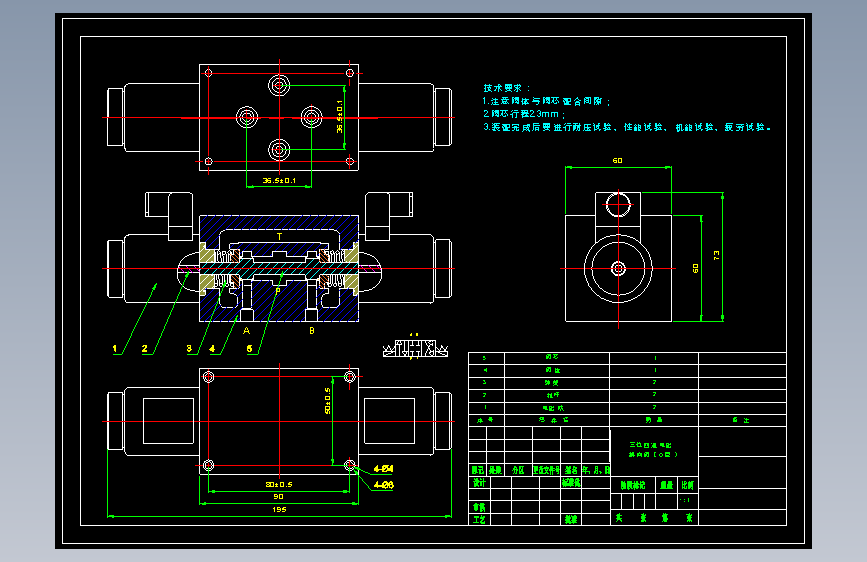Click port label 'T' in section view

click(x=279, y=236)
